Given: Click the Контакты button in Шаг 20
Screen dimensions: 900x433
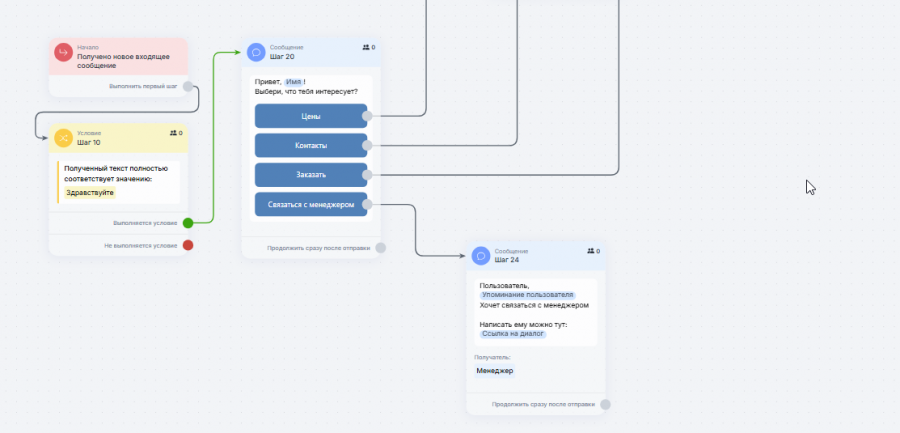Looking at the screenshot, I should tap(311, 145).
